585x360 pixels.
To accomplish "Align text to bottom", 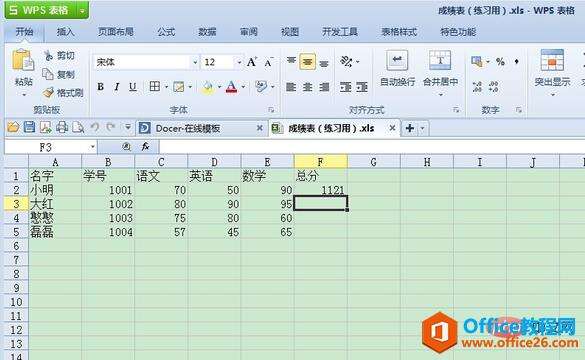I will click(x=324, y=63).
